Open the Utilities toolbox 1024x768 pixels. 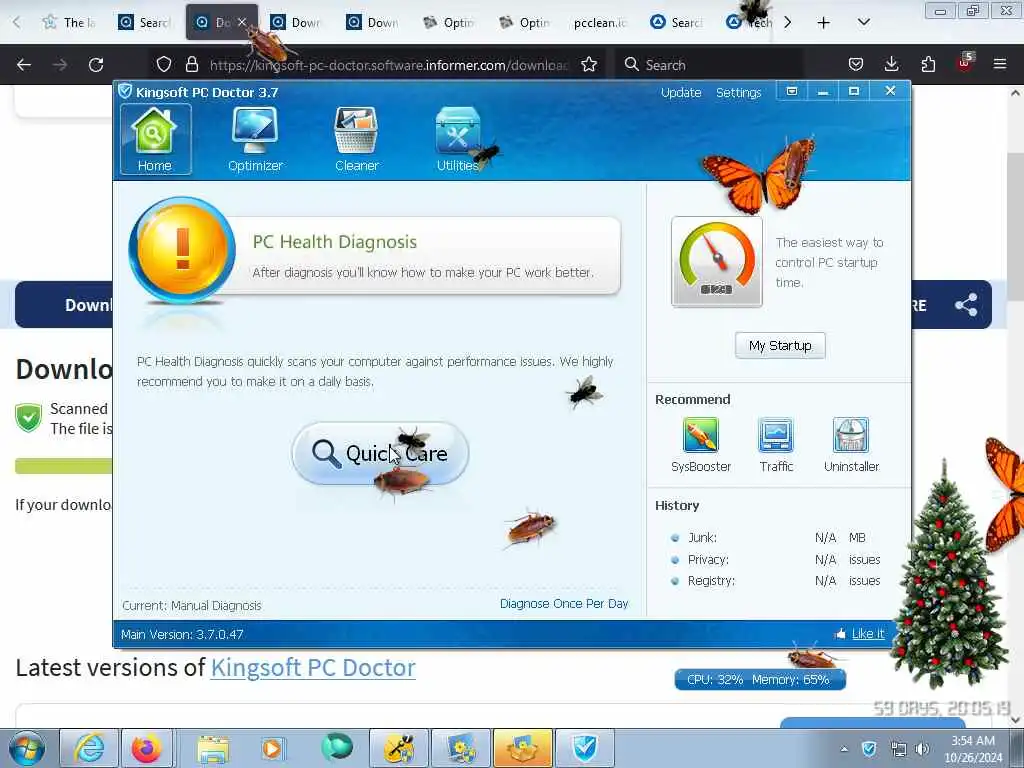coord(457,139)
